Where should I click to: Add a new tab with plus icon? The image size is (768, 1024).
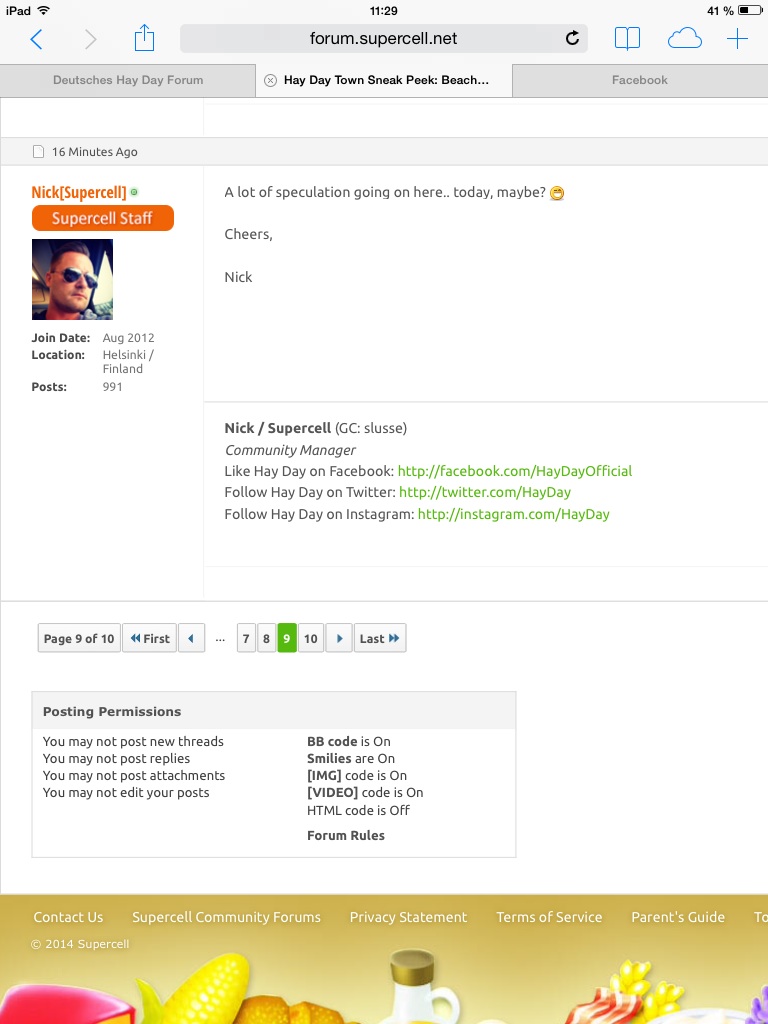[x=737, y=39]
